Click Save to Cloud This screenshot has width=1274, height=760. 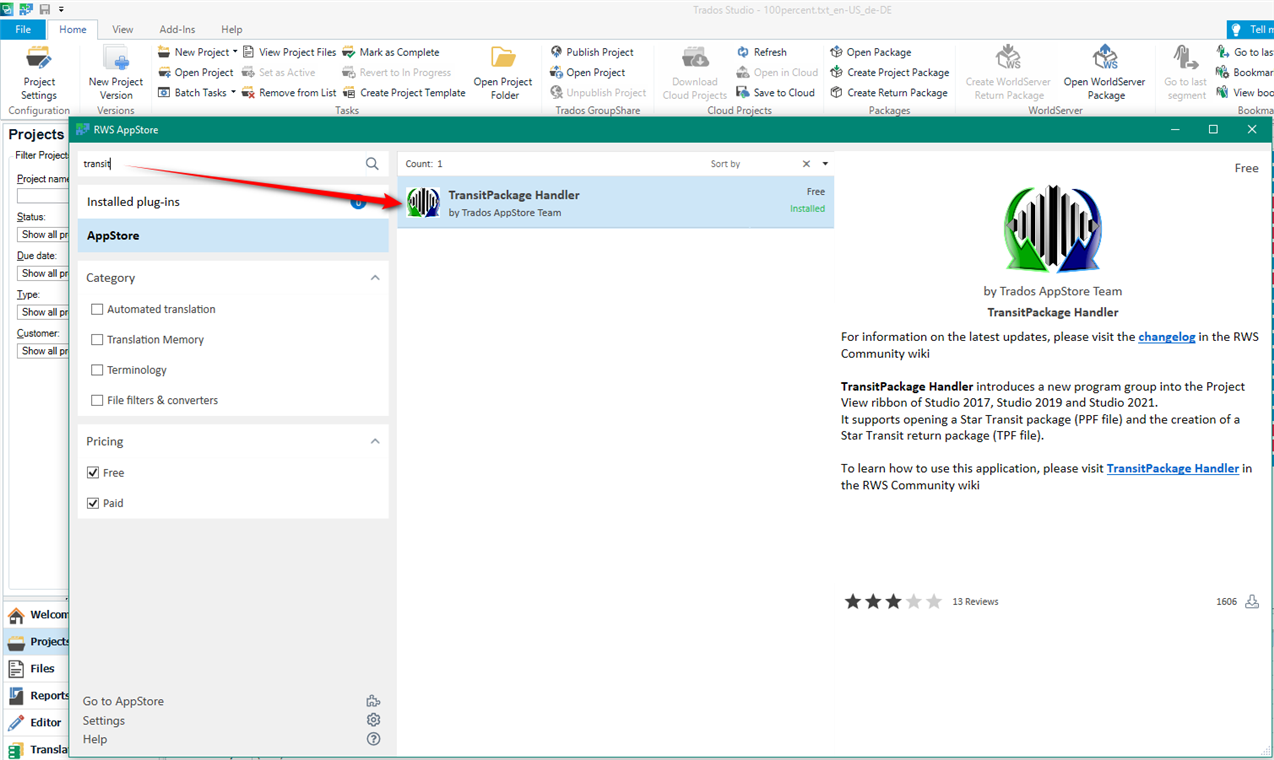click(x=776, y=92)
